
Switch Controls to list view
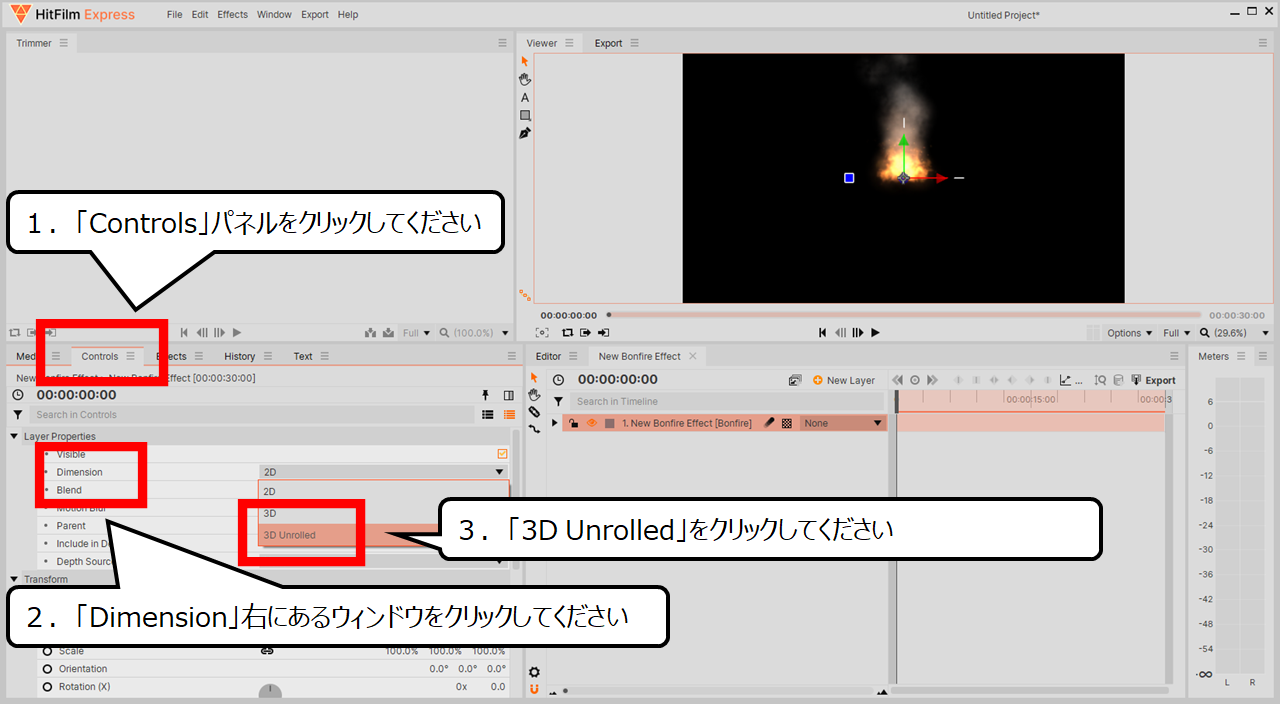(x=488, y=414)
